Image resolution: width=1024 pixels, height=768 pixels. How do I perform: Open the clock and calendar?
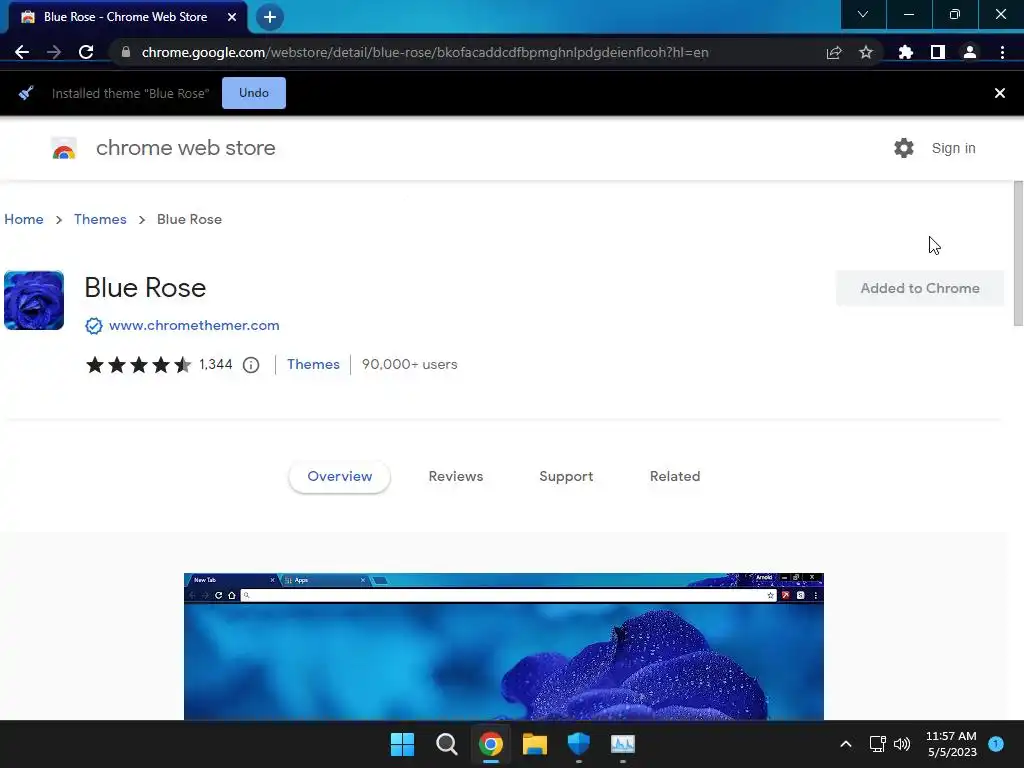(952, 744)
